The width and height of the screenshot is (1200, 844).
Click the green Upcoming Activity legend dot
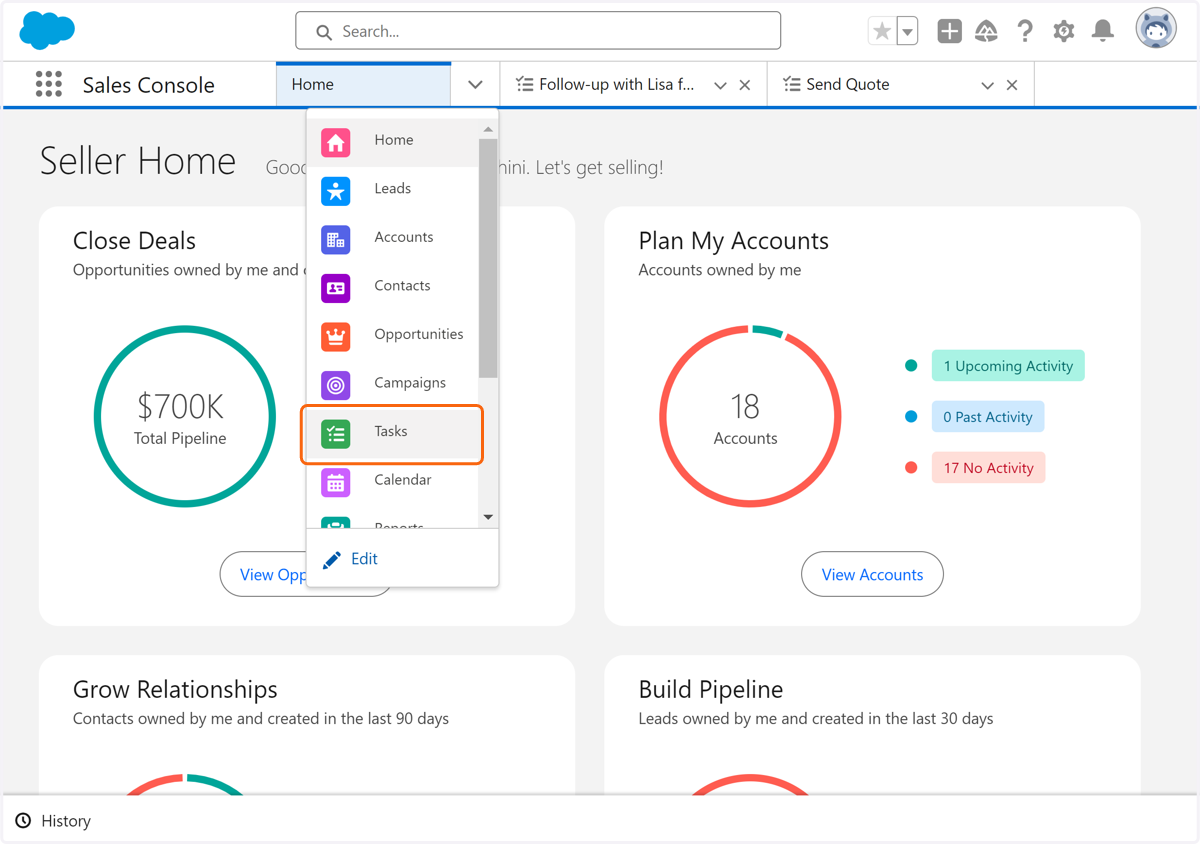coord(911,366)
